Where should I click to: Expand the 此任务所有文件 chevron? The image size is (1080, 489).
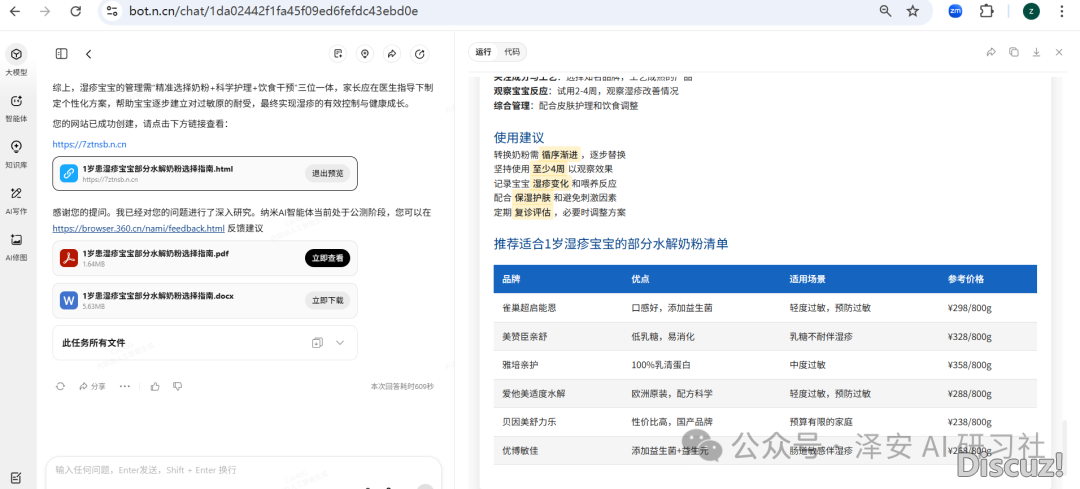coord(340,342)
